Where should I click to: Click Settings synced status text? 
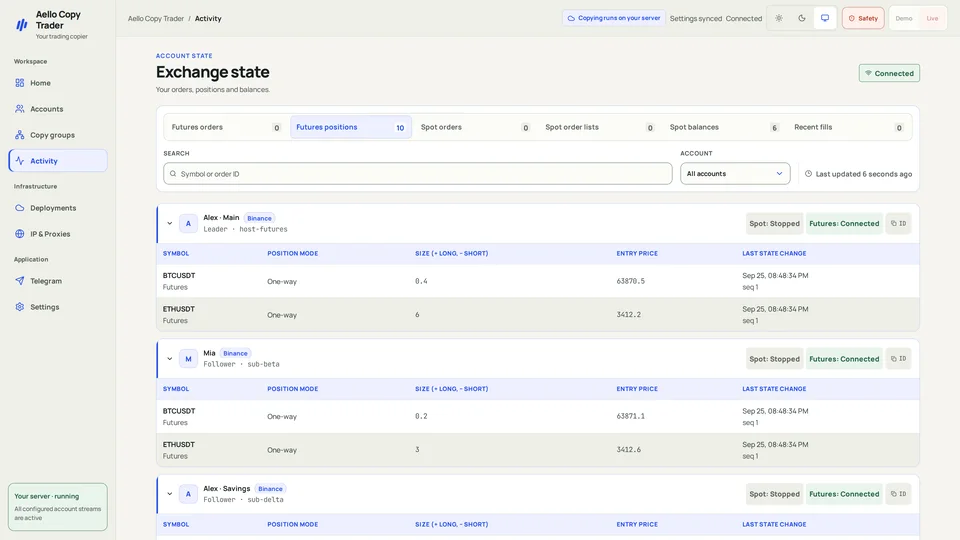(696, 18)
